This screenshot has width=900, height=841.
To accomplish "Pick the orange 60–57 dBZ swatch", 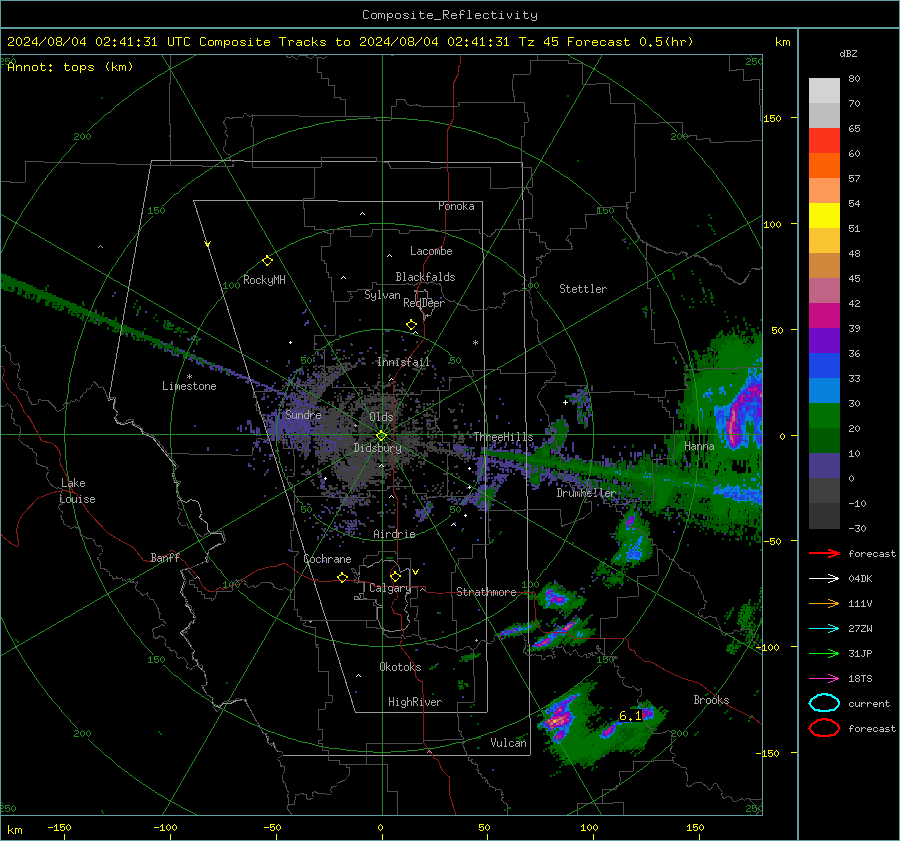I will [824, 166].
